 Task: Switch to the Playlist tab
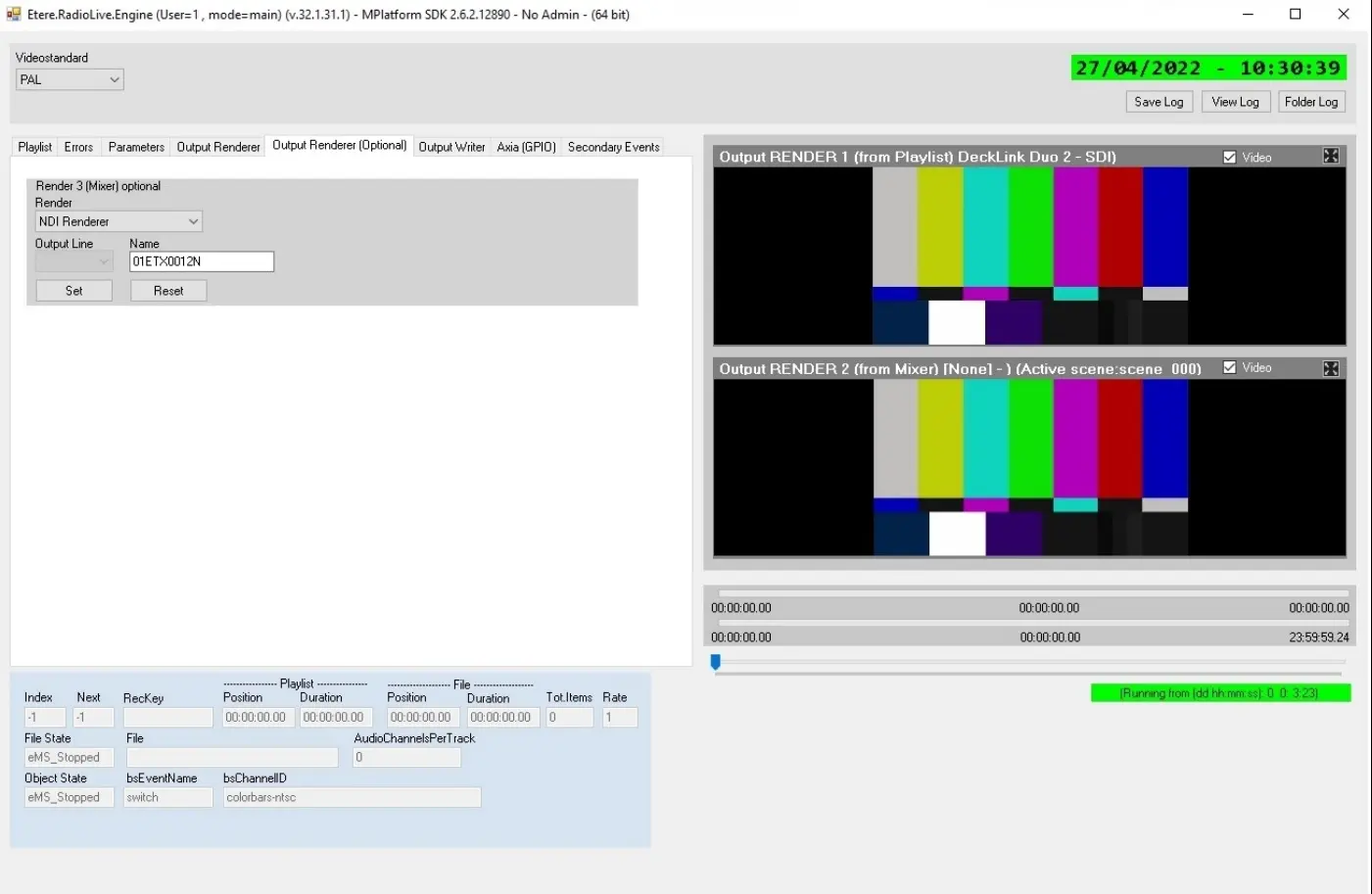click(x=34, y=147)
